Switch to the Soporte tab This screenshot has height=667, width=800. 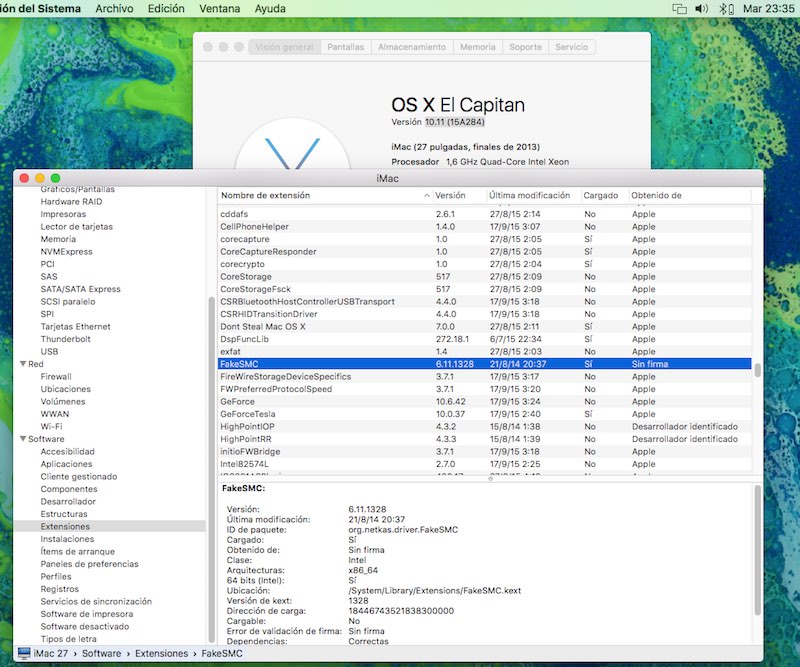point(526,47)
